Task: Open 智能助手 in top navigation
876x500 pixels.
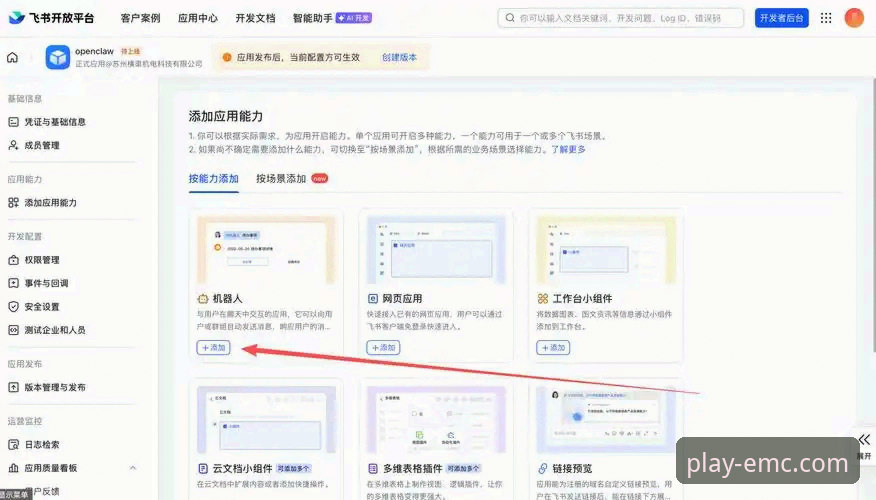Action: (x=313, y=18)
